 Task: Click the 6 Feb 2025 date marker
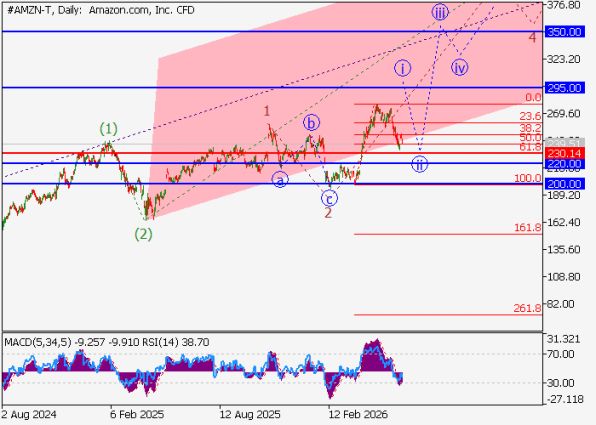137,414
